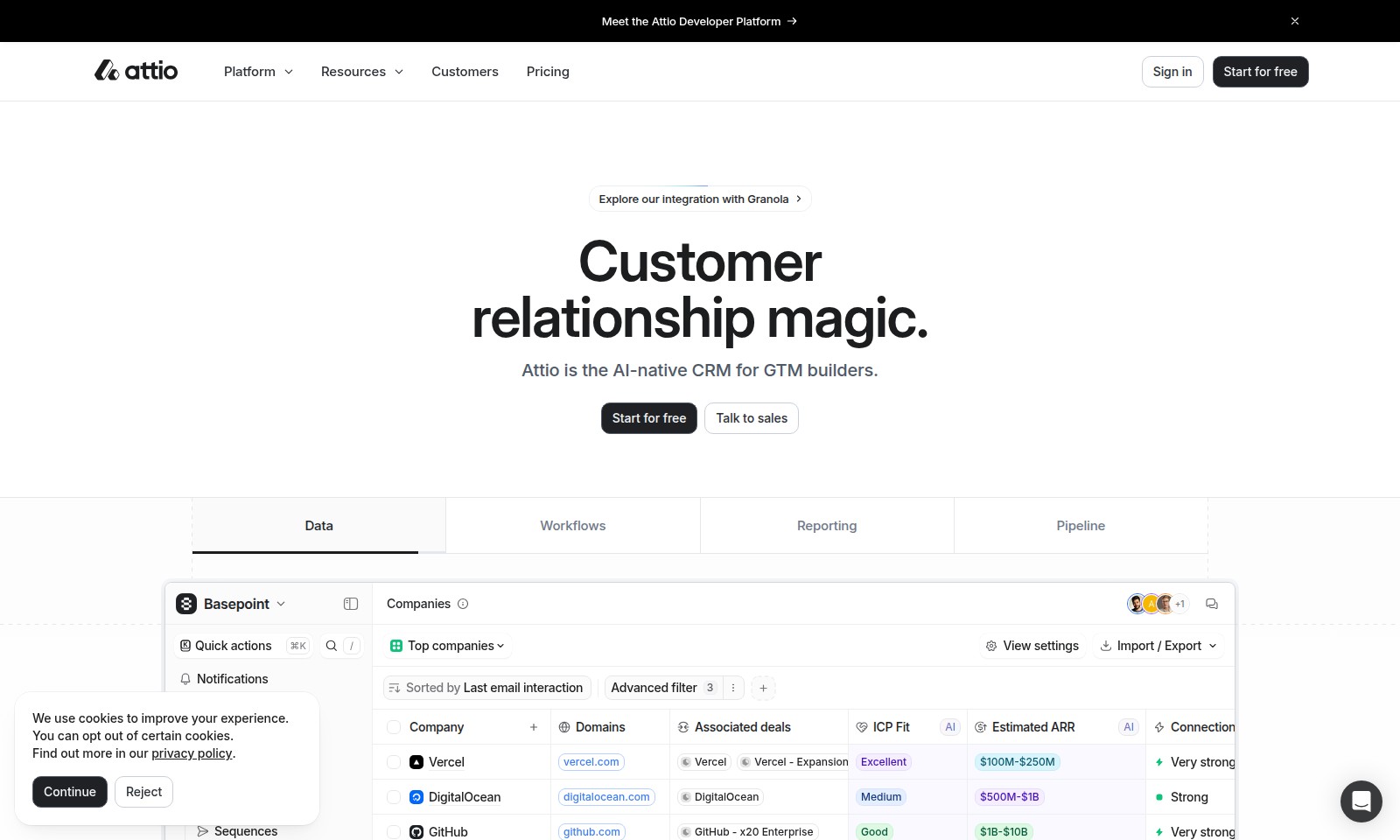
Task: Click the collaborator avatars group
Action: coord(1158,604)
